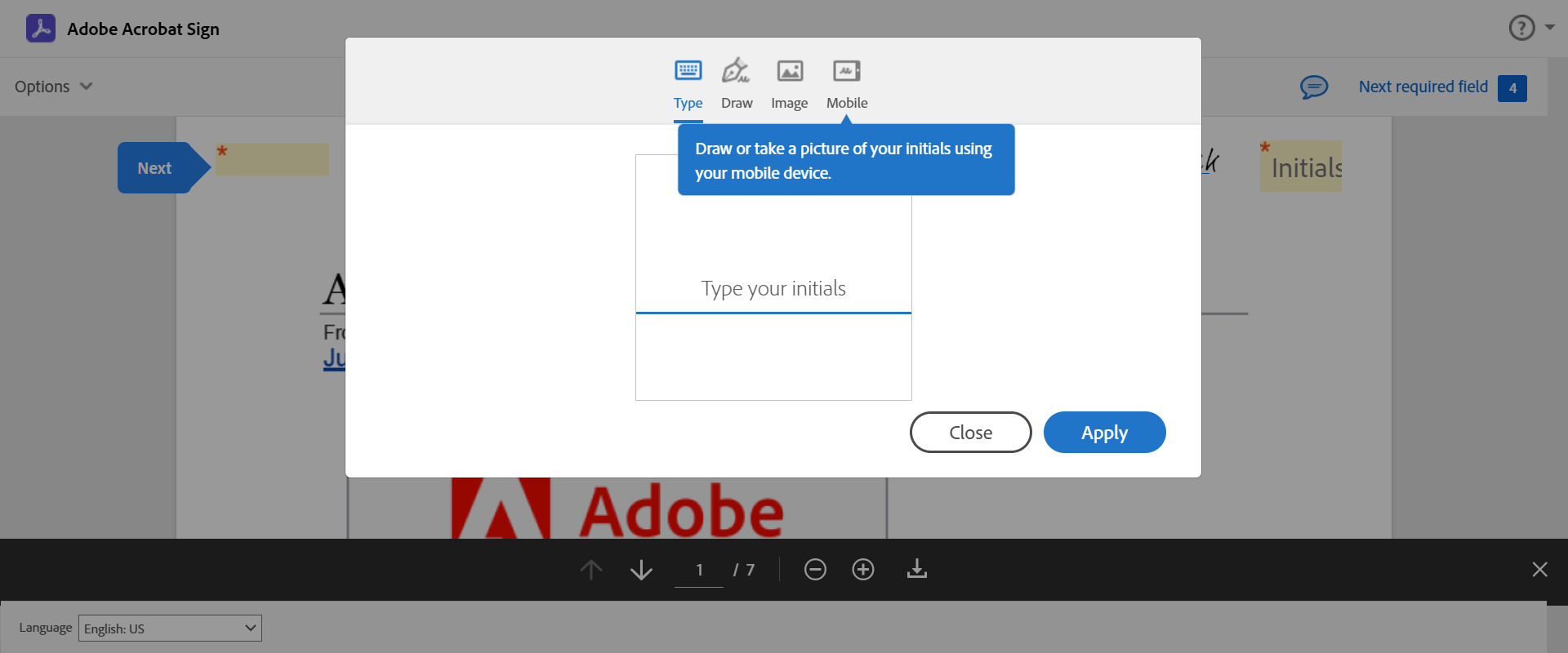Open the chat comment bubble icon
The image size is (1568, 653).
tap(1314, 87)
